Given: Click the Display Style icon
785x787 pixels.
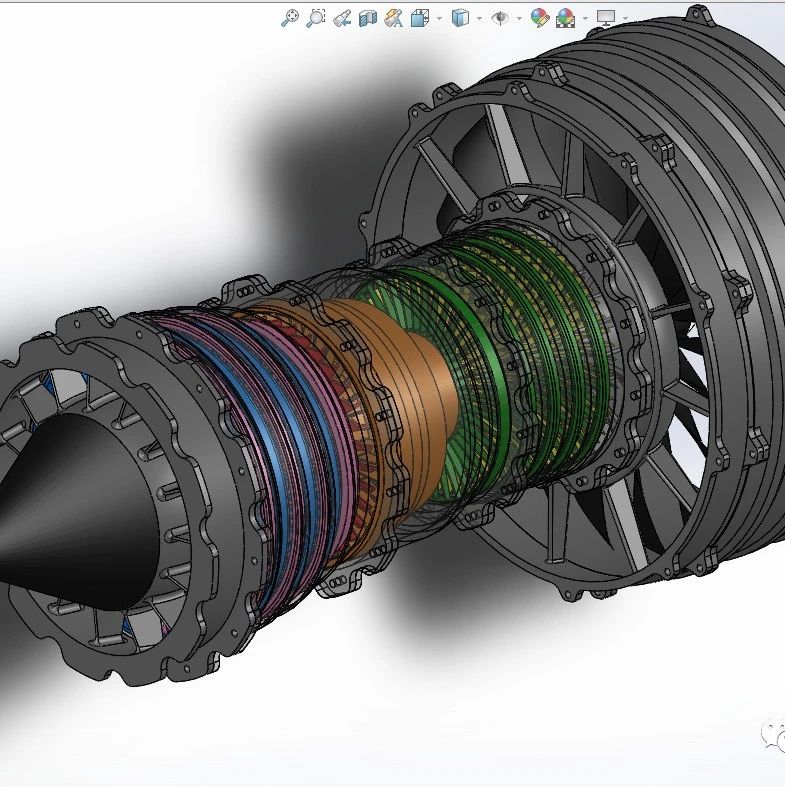Looking at the screenshot, I should coord(460,18).
